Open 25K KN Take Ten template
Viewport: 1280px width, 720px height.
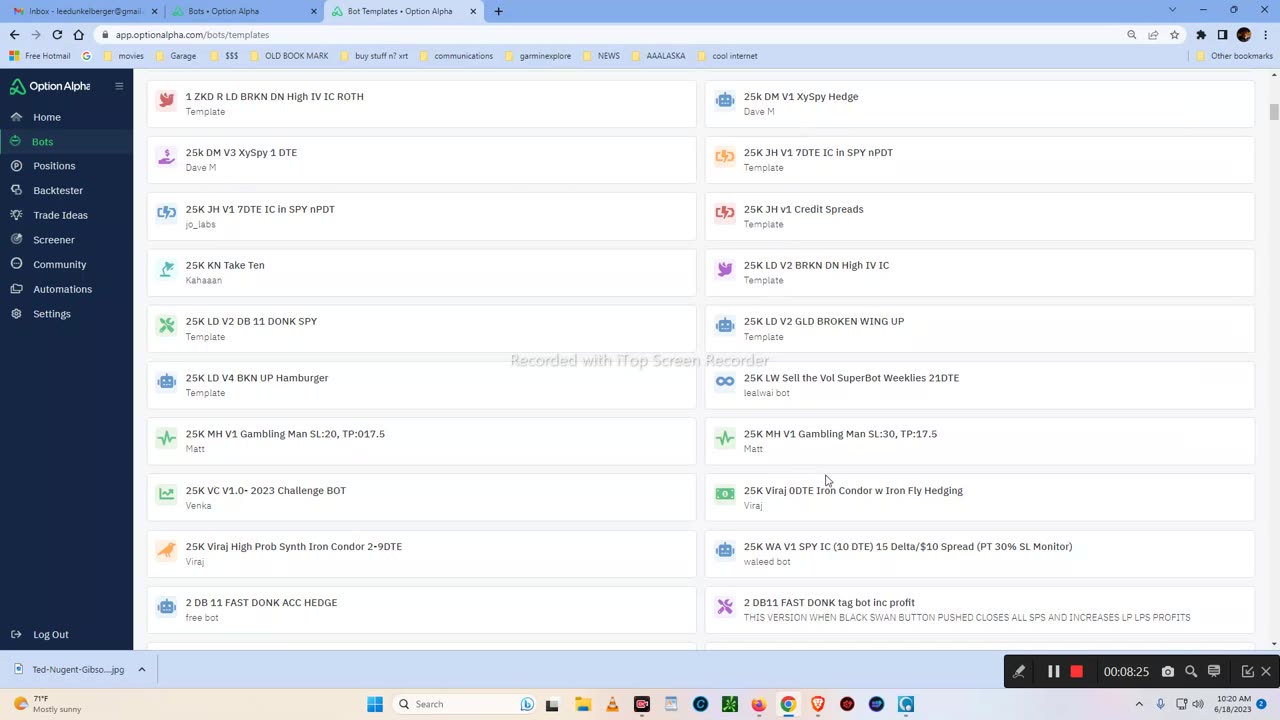coord(421,272)
